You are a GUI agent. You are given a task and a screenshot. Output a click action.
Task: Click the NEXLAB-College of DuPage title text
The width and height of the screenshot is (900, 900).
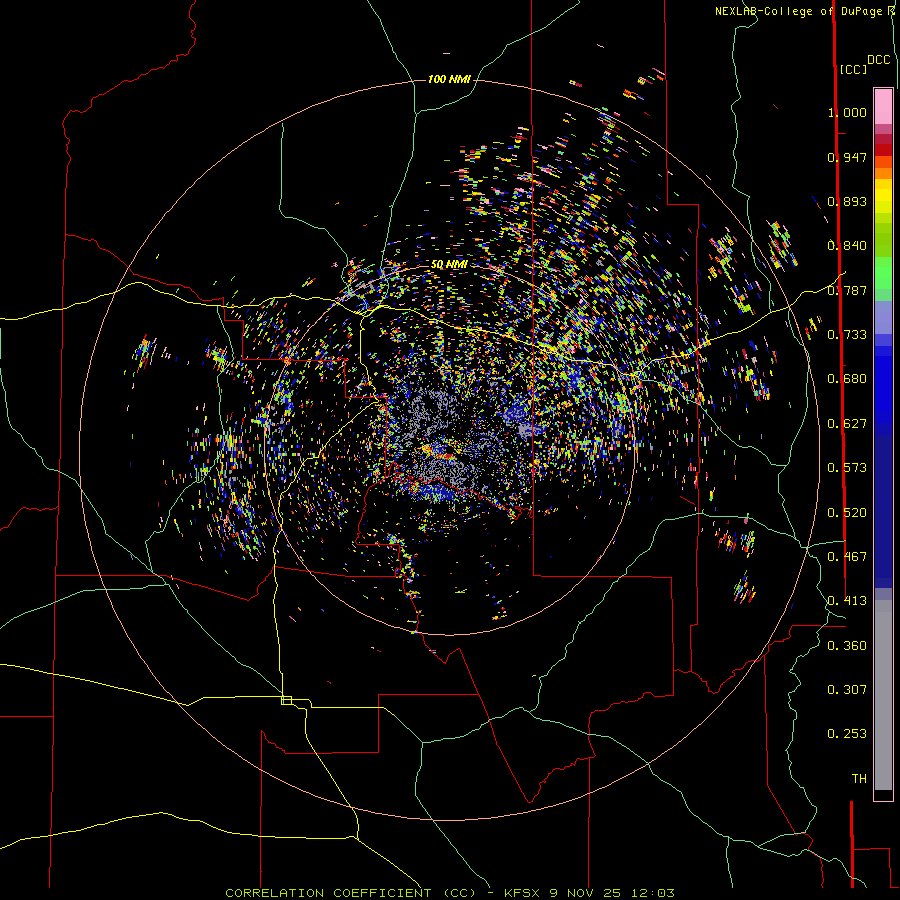coord(799,11)
